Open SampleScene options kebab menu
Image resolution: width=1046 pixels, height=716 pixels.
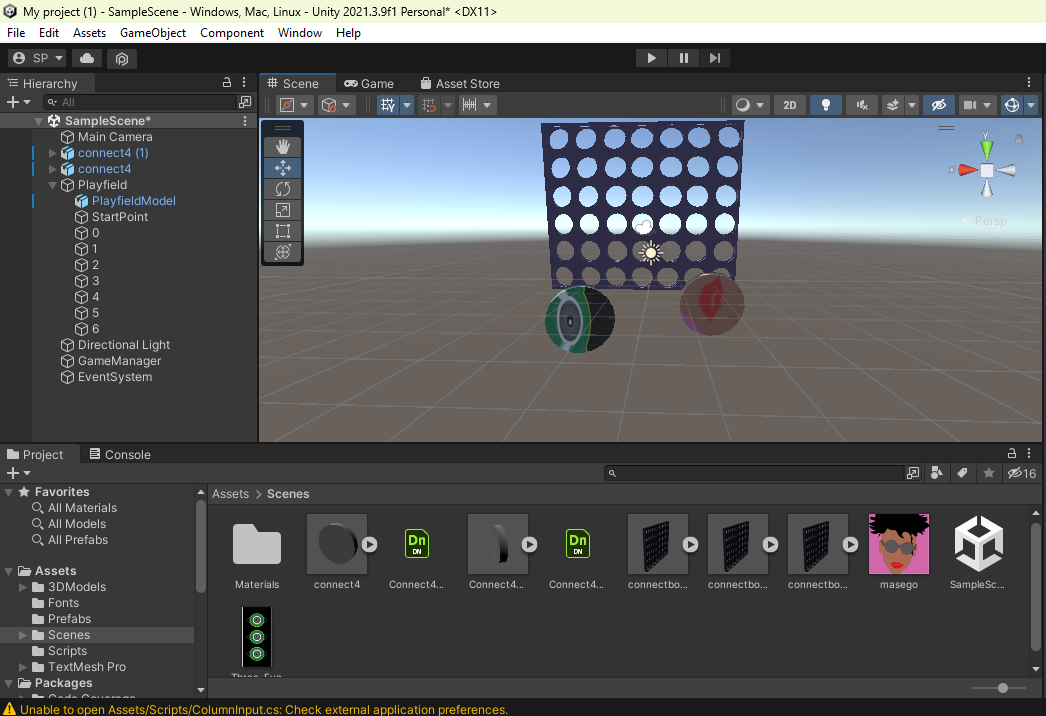[245, 121]
